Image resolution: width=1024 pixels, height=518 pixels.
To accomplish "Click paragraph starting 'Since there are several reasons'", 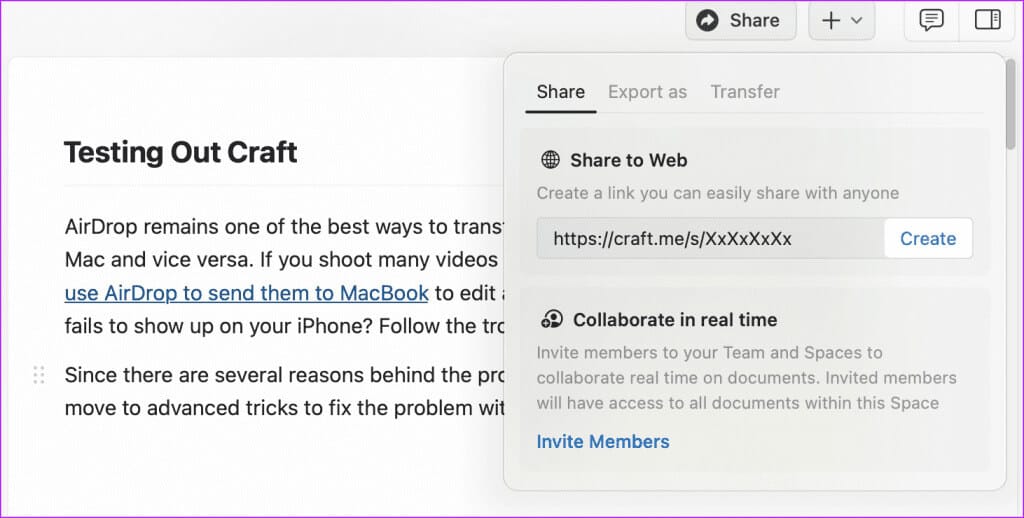I will 285,391.
